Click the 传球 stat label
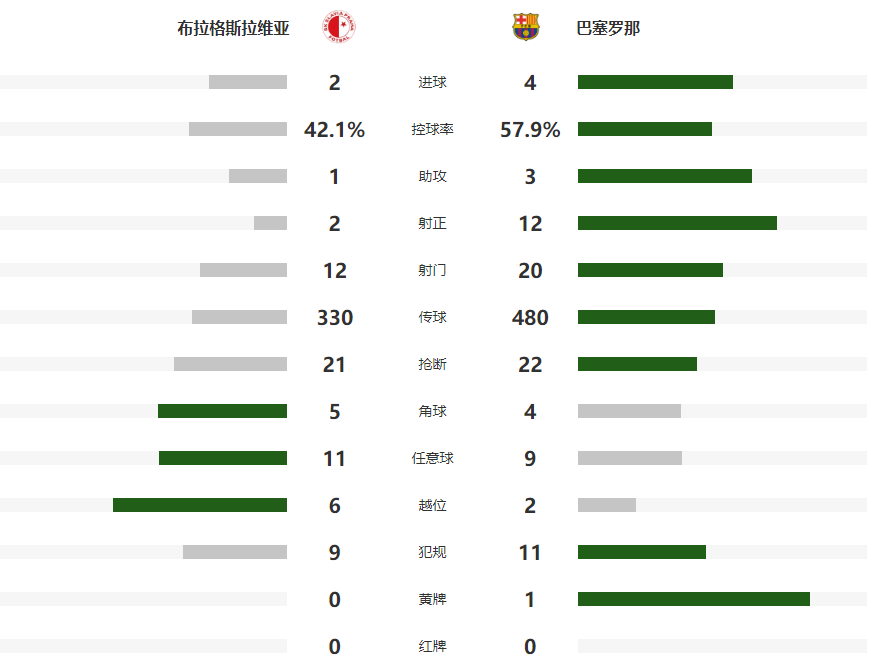Viewport: 875px width, 667px height. point(432,318)
